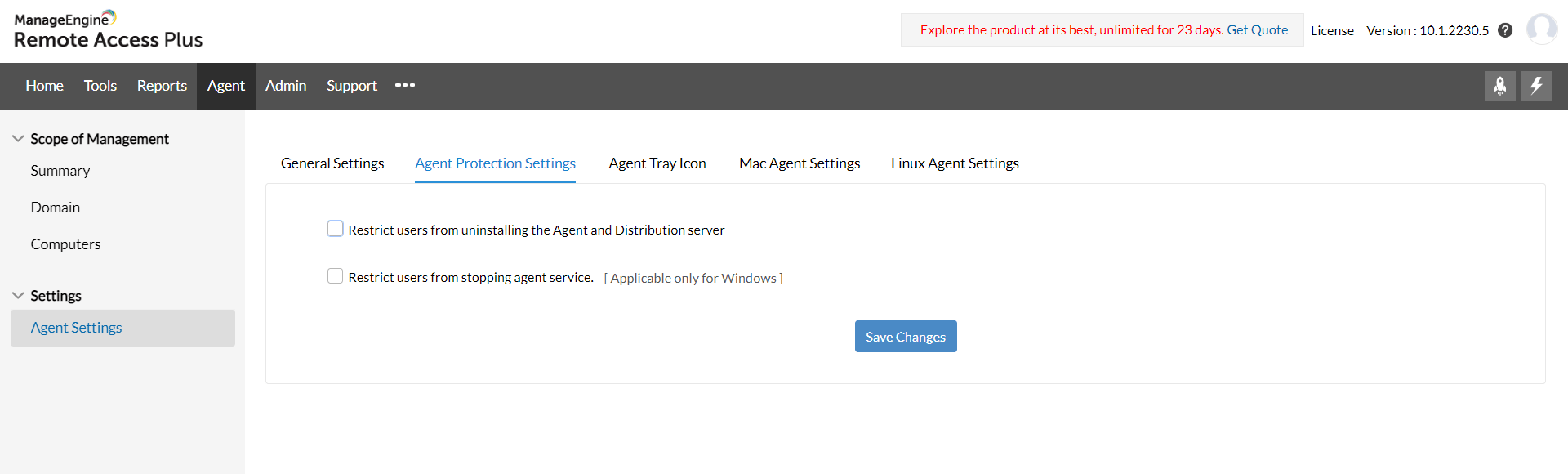Image resolution: width=1568 pixels, height=474 pixels.
Task: Select the Agent menu item
Action: tap(226, 86)
